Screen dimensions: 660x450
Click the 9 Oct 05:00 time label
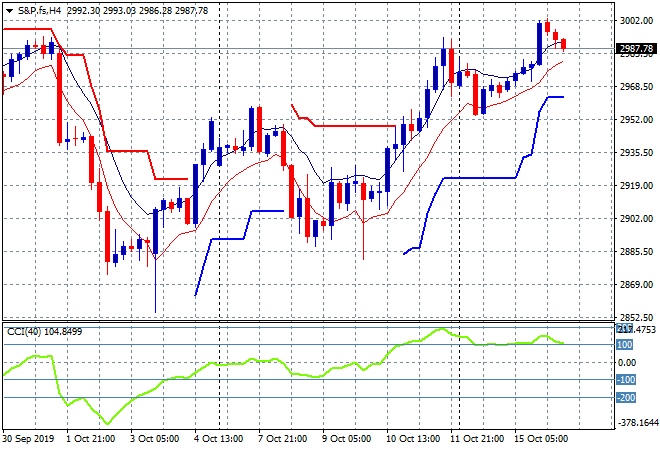coord(346,439)
